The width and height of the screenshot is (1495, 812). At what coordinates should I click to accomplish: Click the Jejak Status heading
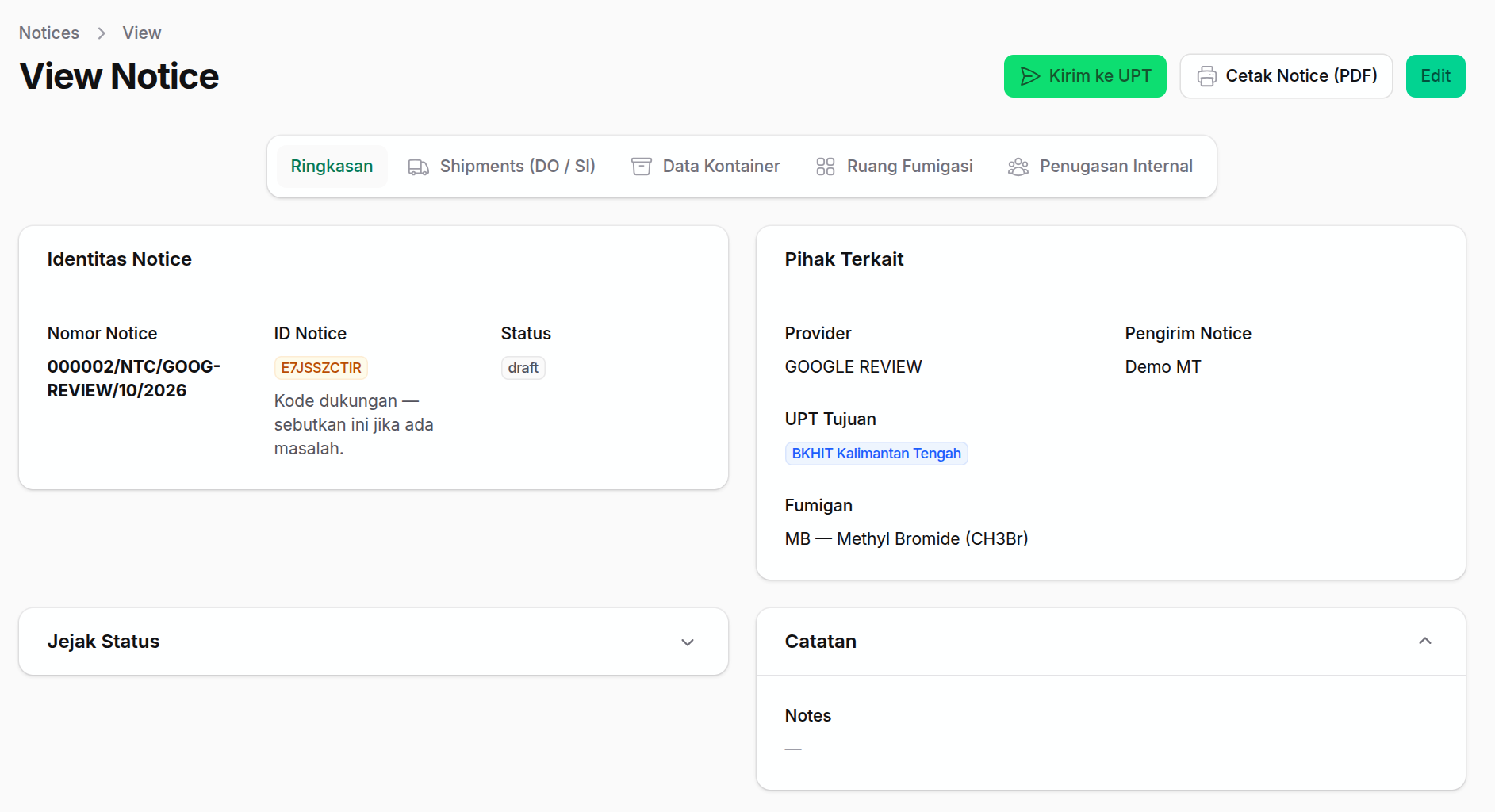103,642
